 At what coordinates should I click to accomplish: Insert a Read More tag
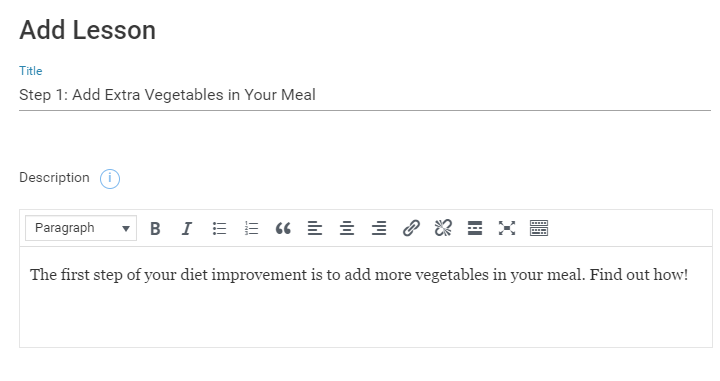click(x=475, y=228)
